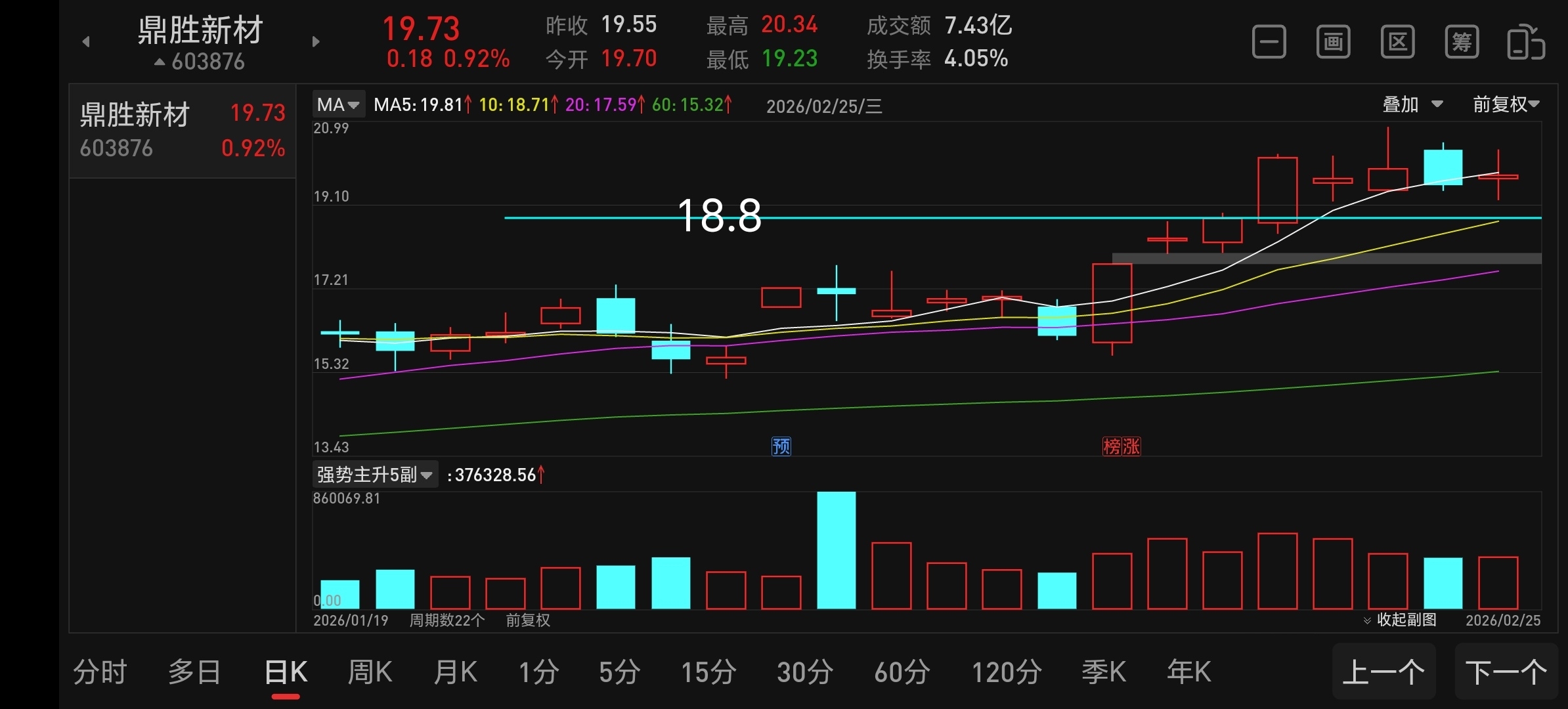Viewport: 1568px width, 709px height.
Task: Switch to the 周K tab
Action: [370, 672]
